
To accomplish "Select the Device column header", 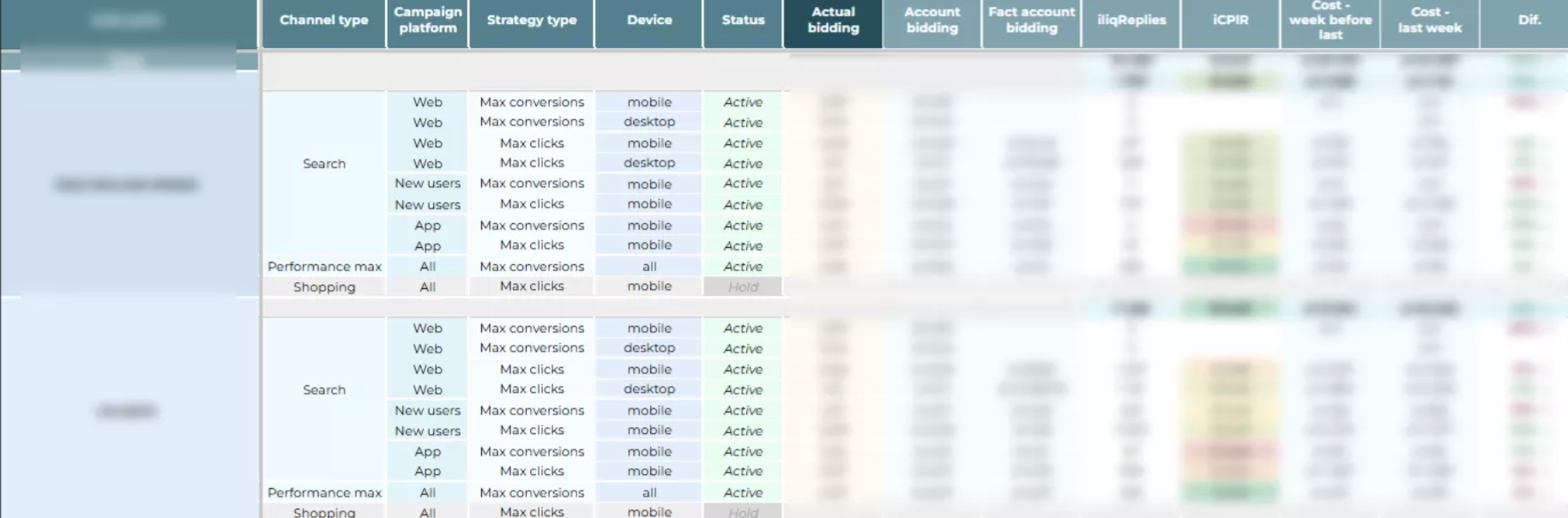I will tap(648, 21).
